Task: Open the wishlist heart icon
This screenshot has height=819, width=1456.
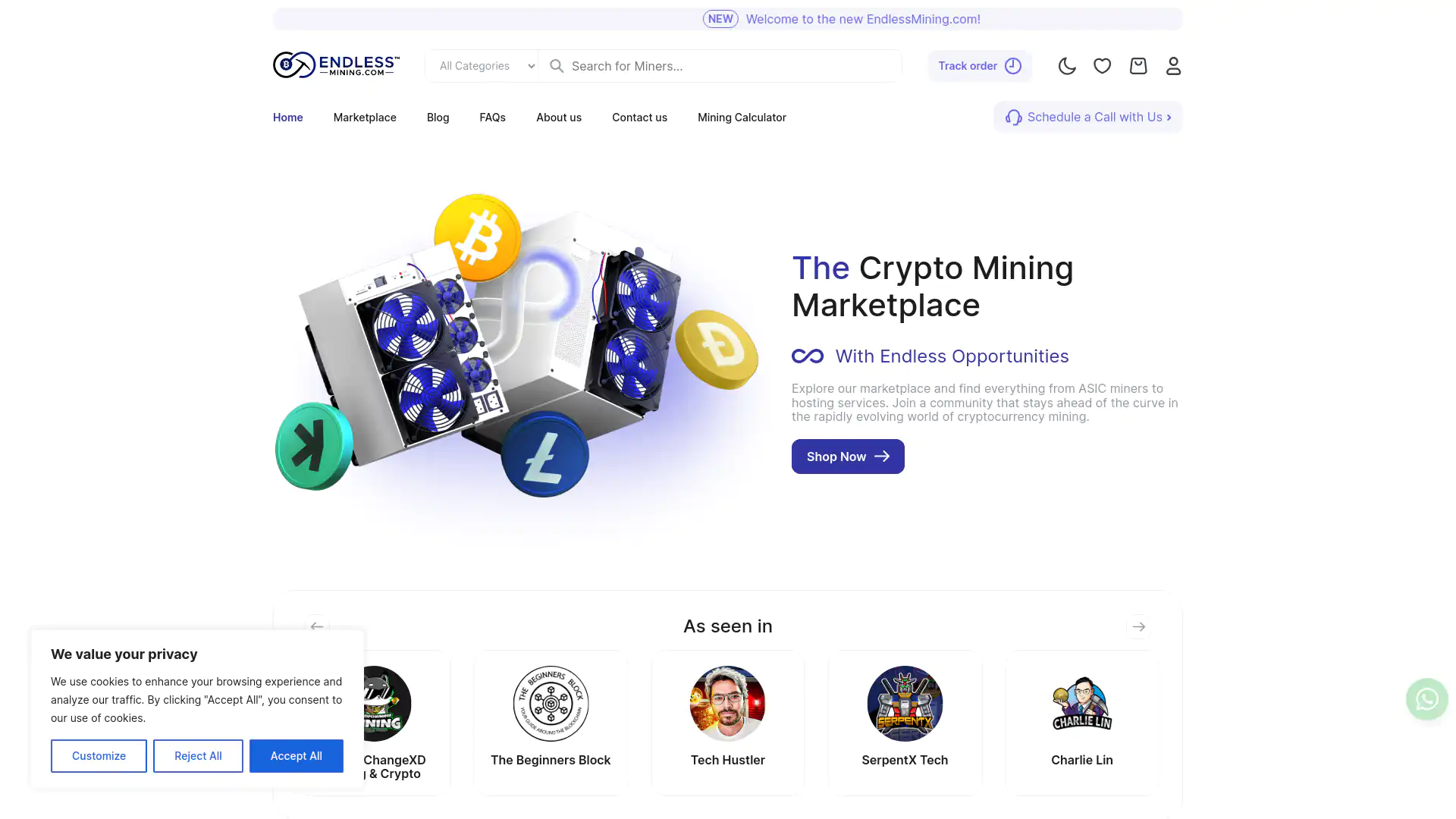Action: tap(1103, 66)
